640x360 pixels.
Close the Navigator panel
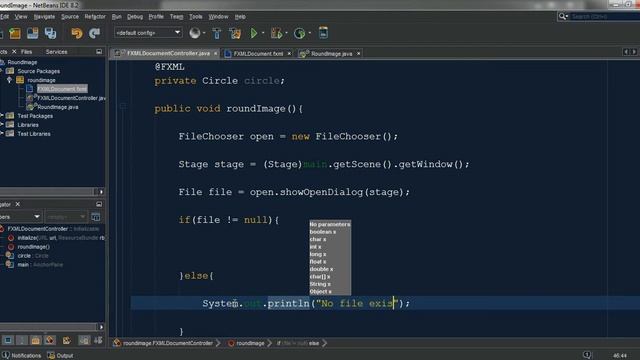point(18,204)
